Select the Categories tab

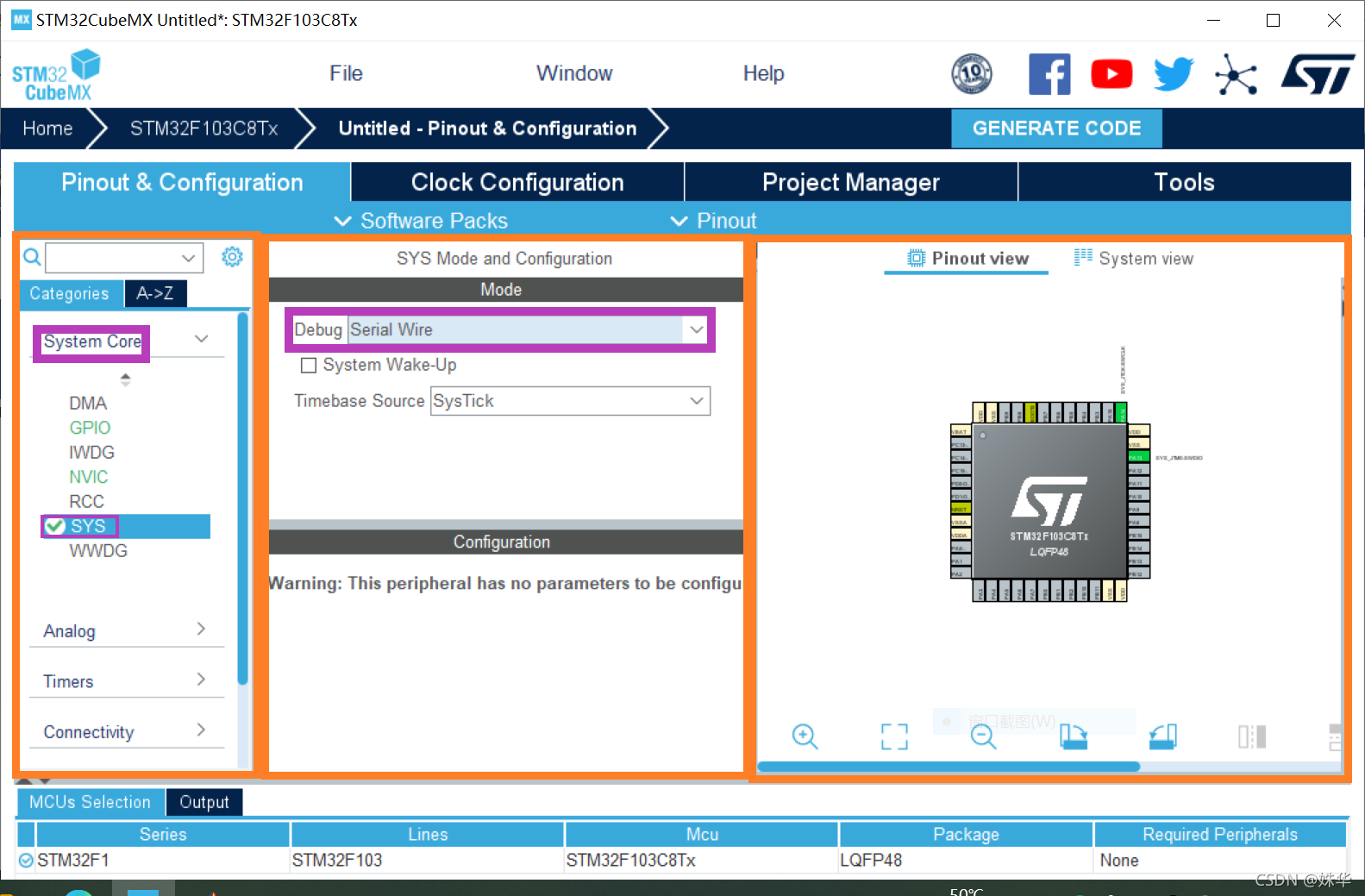[x=70, y=293]
